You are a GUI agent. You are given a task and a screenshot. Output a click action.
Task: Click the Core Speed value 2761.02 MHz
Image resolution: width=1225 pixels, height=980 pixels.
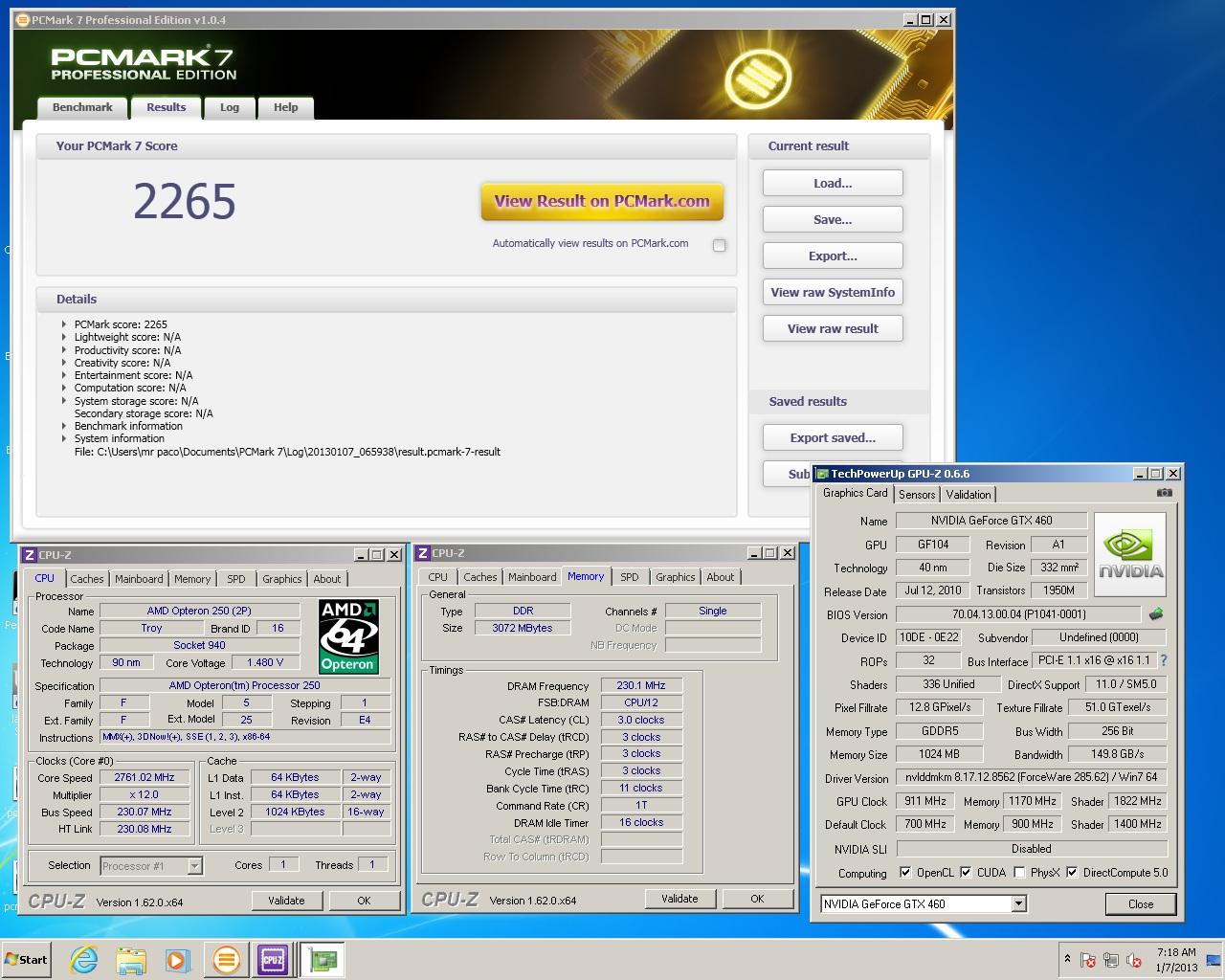coord(145,777)
